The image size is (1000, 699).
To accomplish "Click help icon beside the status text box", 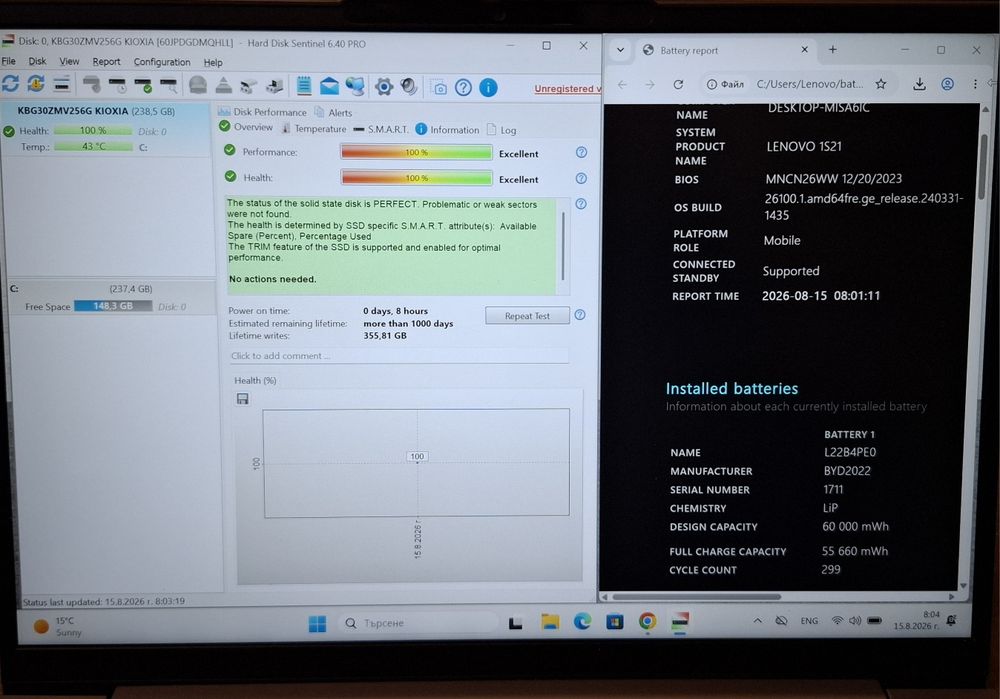I will point(581,204).
